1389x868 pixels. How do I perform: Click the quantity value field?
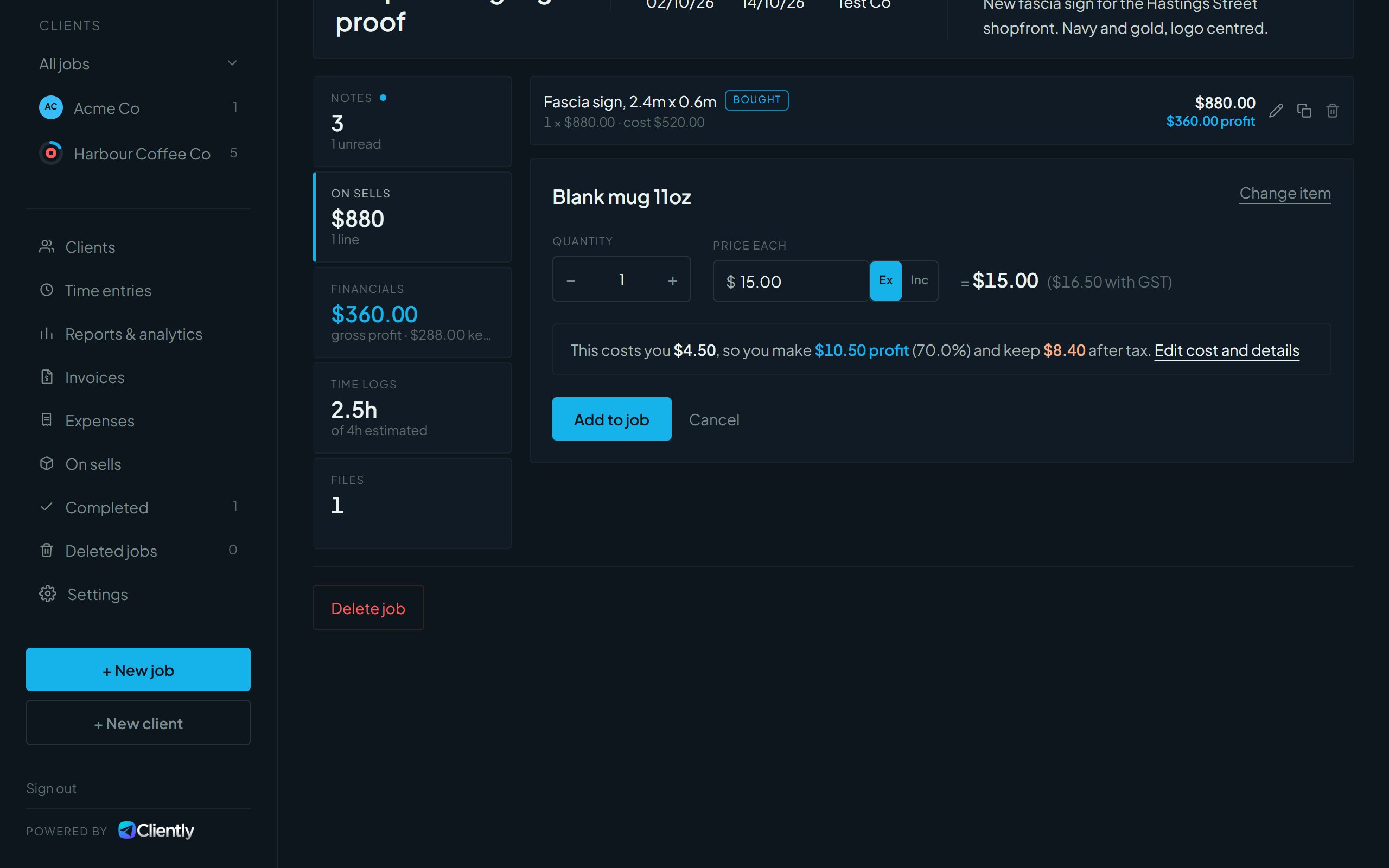622,279
